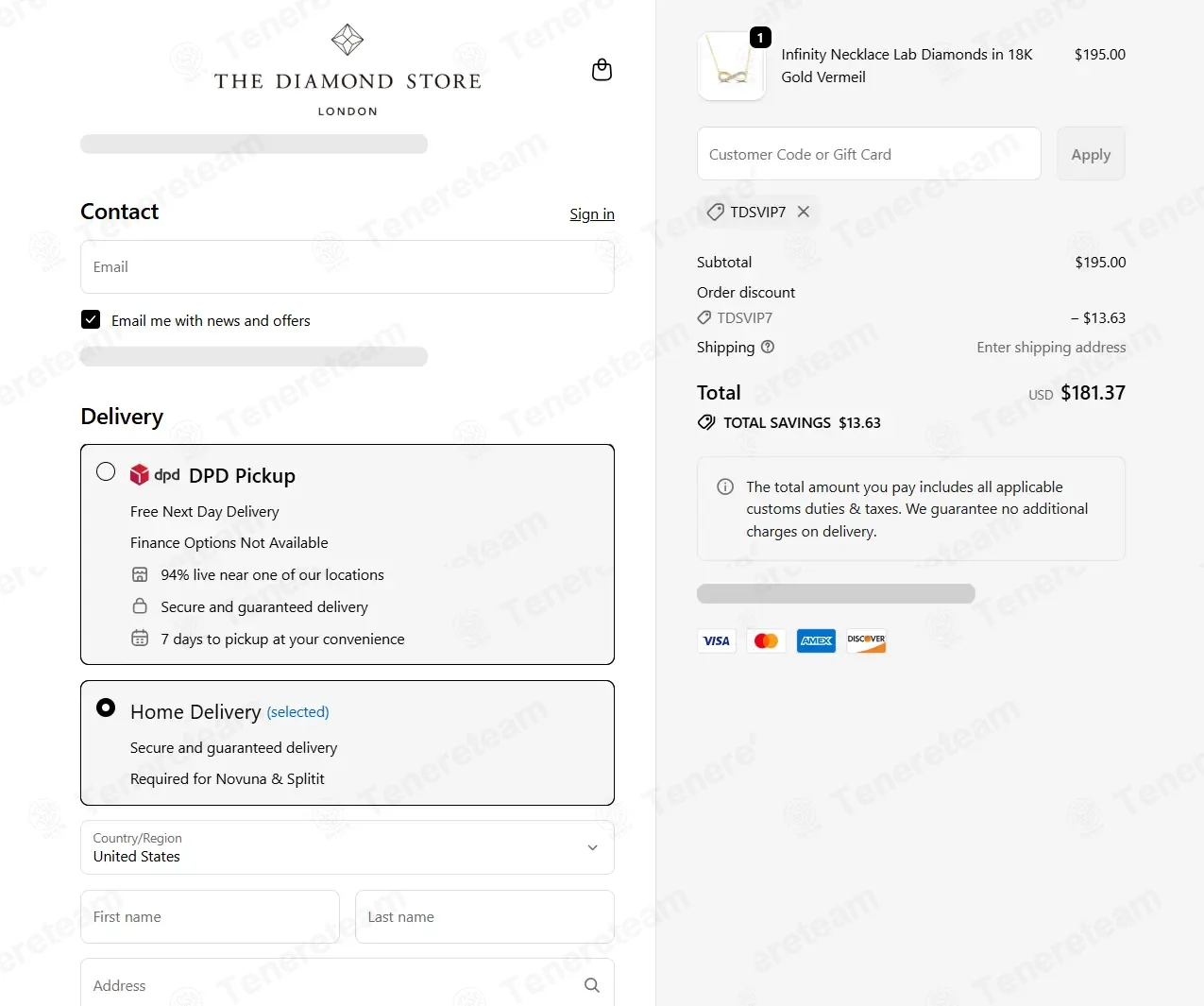The width and height of the screenshot is (1204, 1006).
Task: Click the Sign in link
Action: coord(591,214)
